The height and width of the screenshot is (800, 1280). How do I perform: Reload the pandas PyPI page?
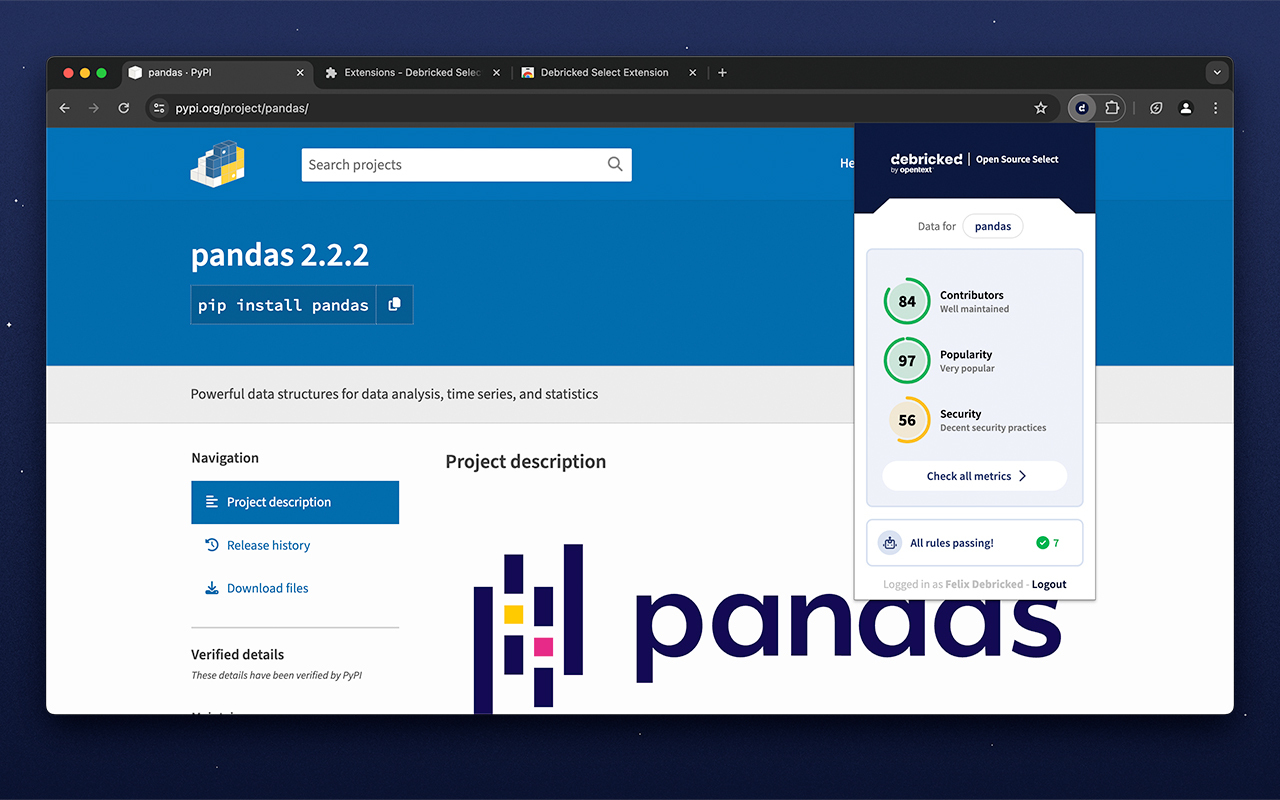[x=124, y=108]
